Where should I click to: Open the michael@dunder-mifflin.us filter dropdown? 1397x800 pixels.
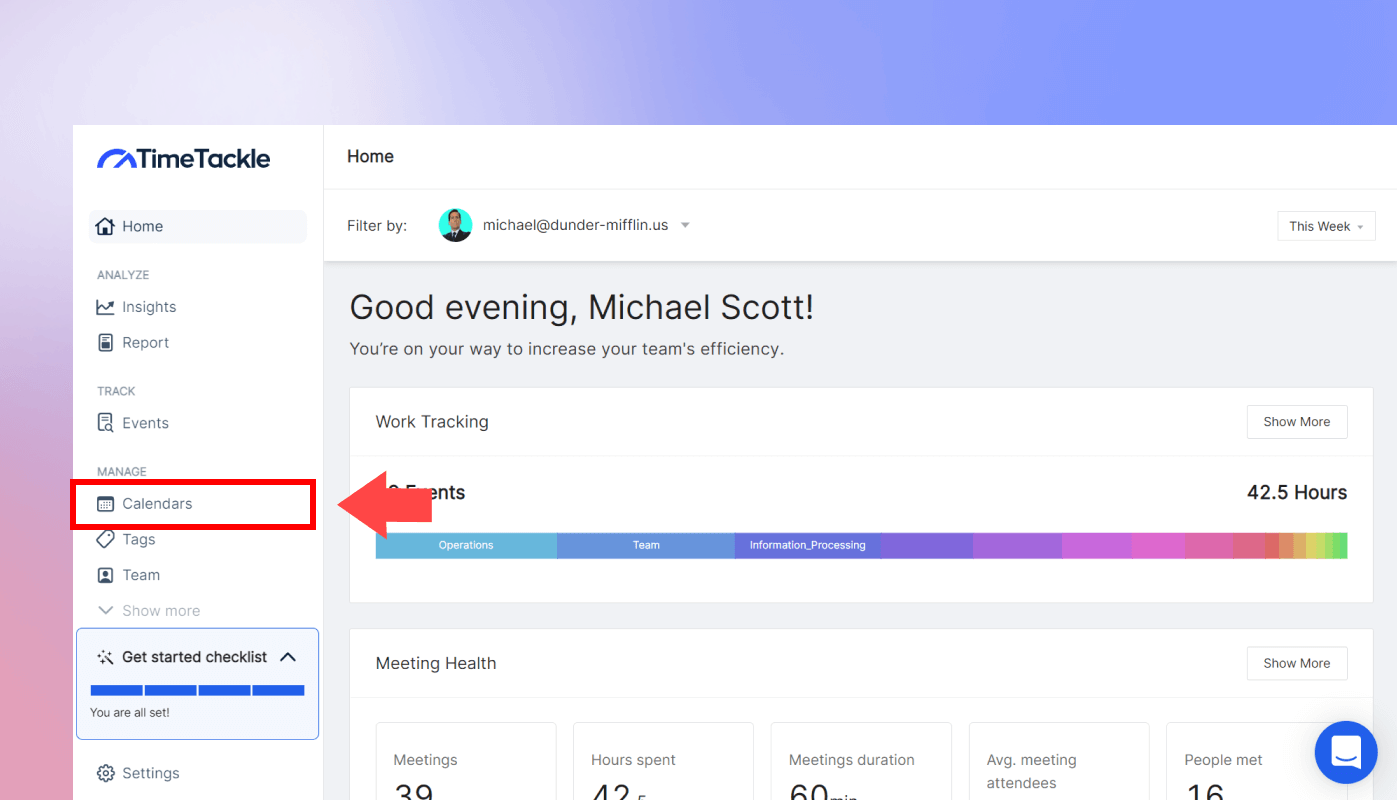(565, 225)
